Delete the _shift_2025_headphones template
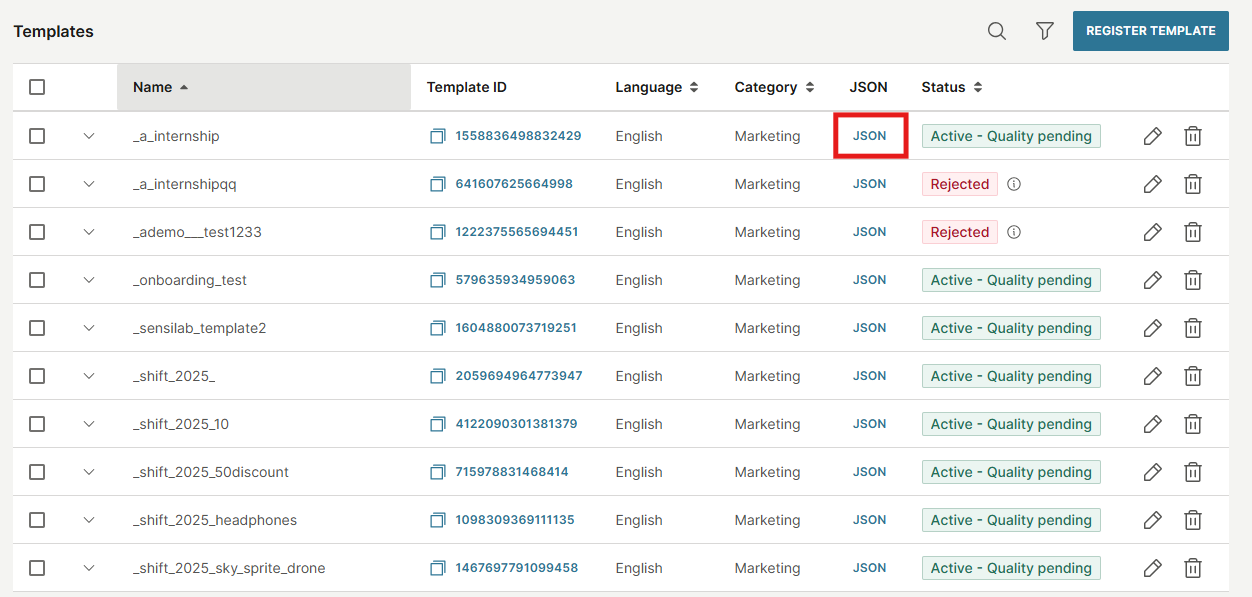The image size is (1252, 597). pyautogui.click(x=1192, y=520)
